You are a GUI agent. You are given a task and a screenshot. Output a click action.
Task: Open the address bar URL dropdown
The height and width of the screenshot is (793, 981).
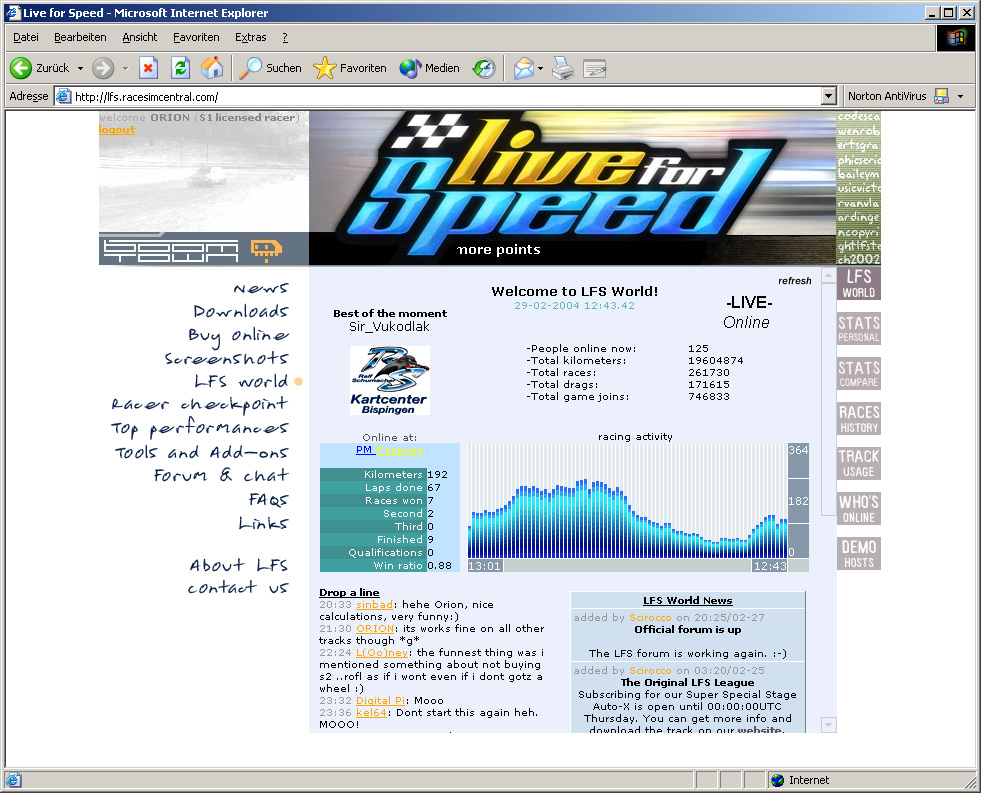pos(828,96)
